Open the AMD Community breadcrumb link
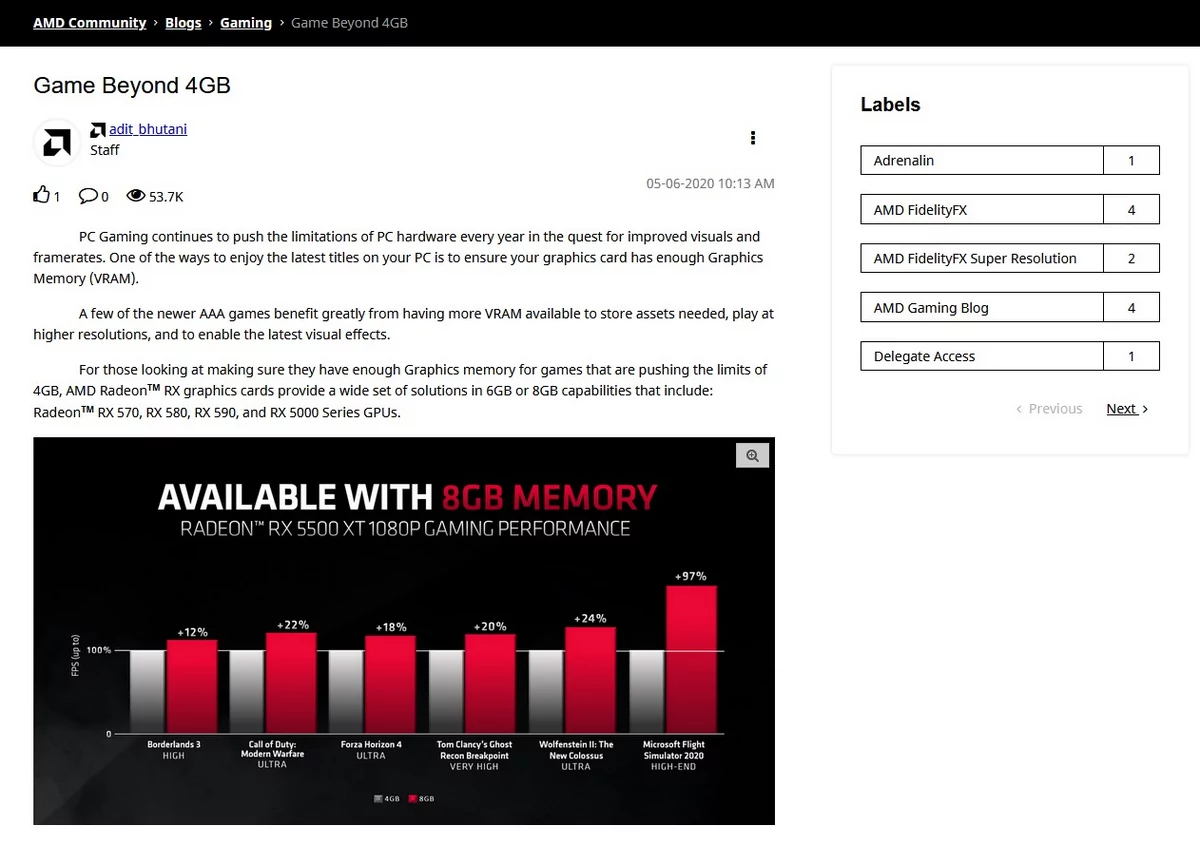The height and width of the screenshot is (845, 1200). [90, 22]
